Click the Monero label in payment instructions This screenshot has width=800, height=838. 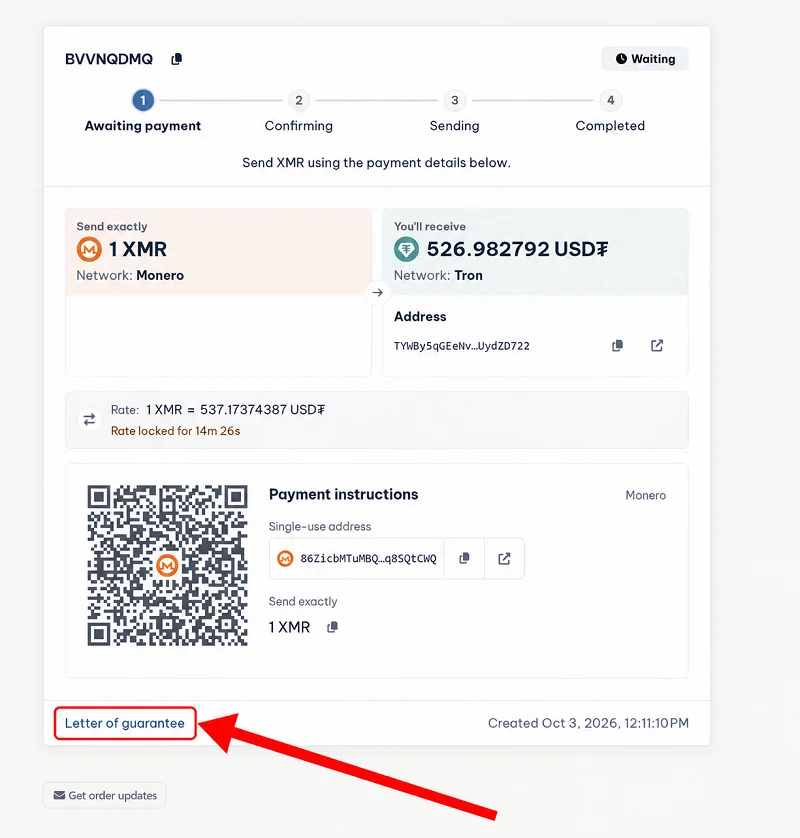click(646, 495)
